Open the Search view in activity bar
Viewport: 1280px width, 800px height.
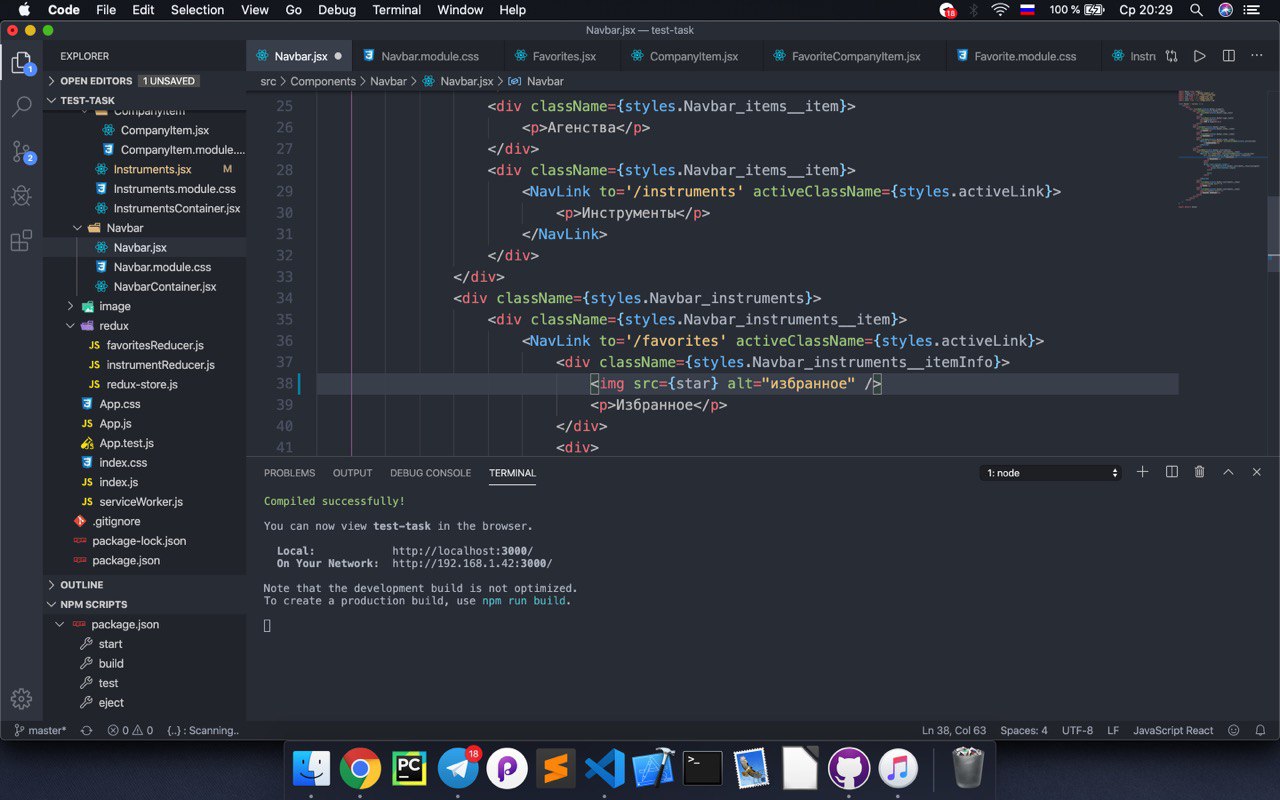[21, 107]
